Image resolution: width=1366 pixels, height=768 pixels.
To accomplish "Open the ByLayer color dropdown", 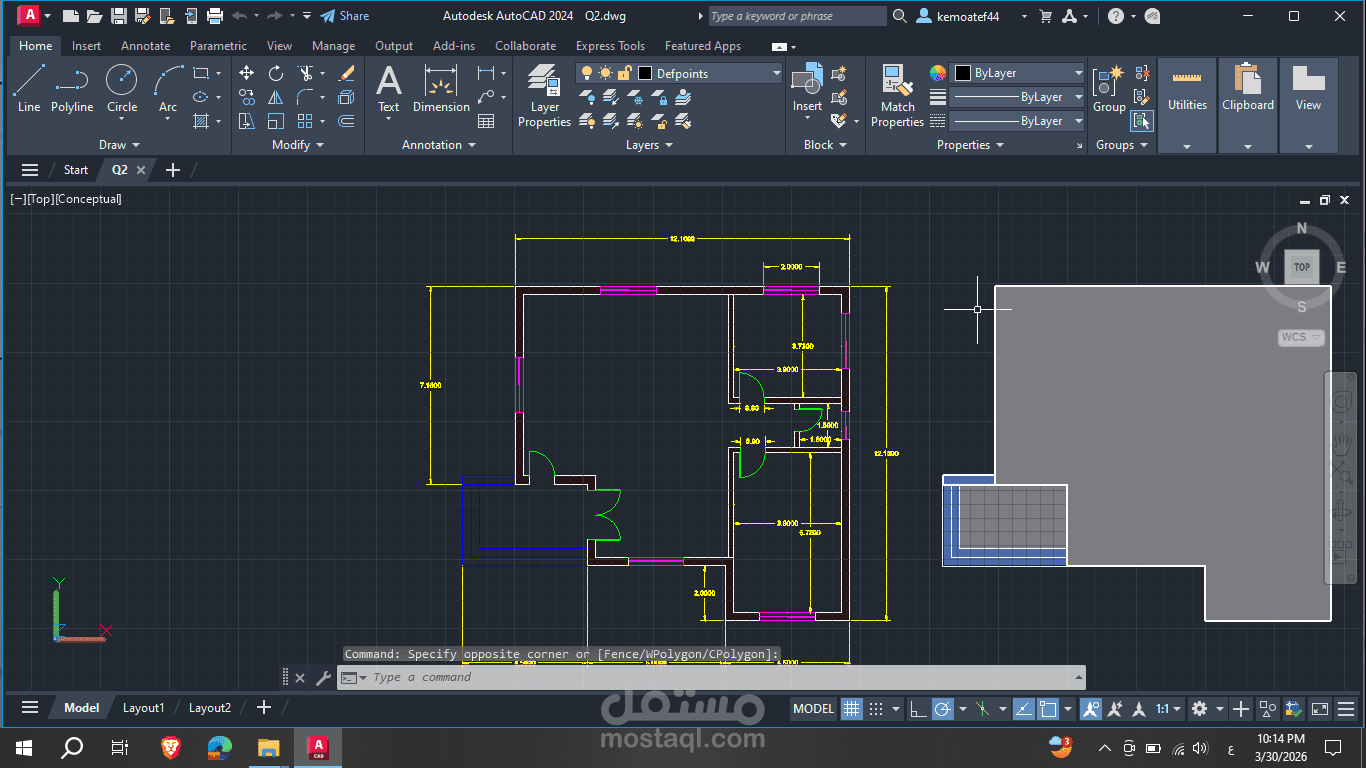I will tap(1080, 72).
